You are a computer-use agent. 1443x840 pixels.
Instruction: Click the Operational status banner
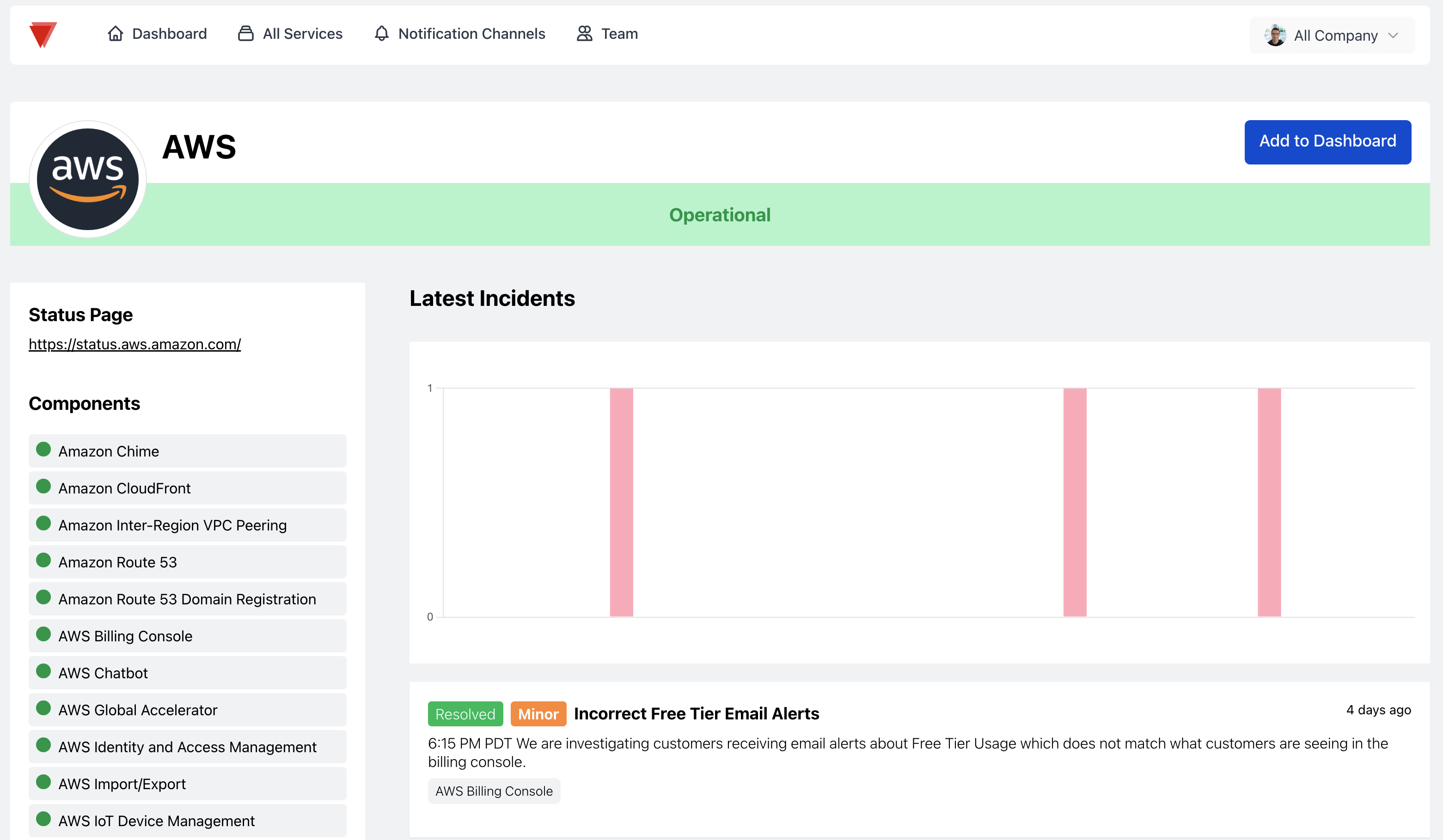(x=720, y=215)
